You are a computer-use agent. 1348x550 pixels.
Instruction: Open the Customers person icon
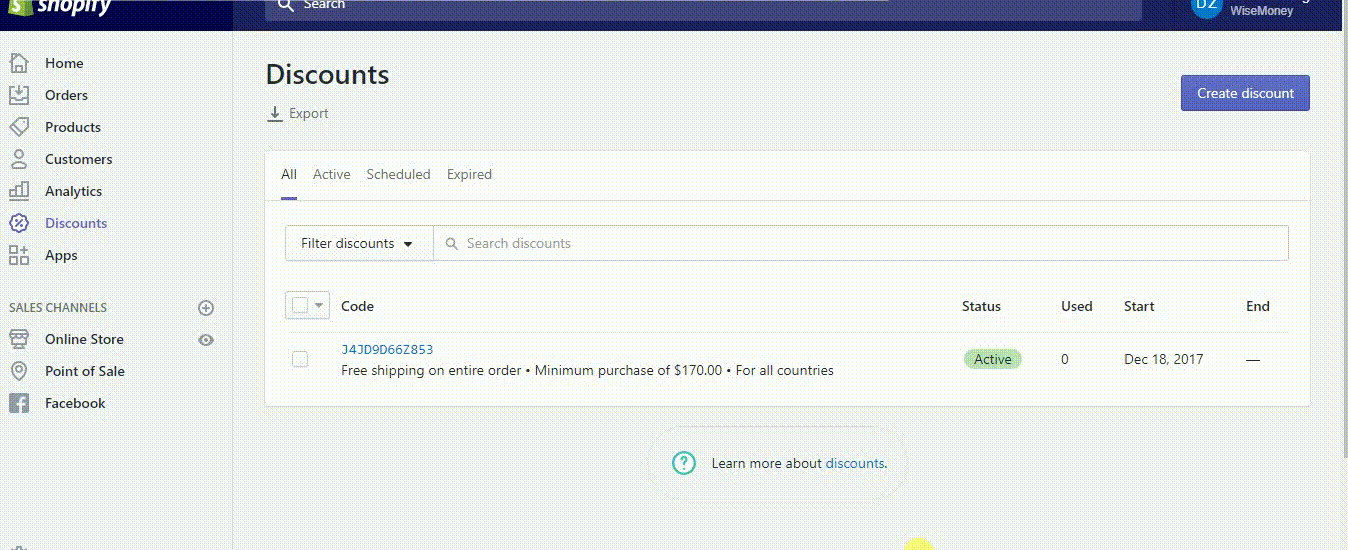[18, 159]
